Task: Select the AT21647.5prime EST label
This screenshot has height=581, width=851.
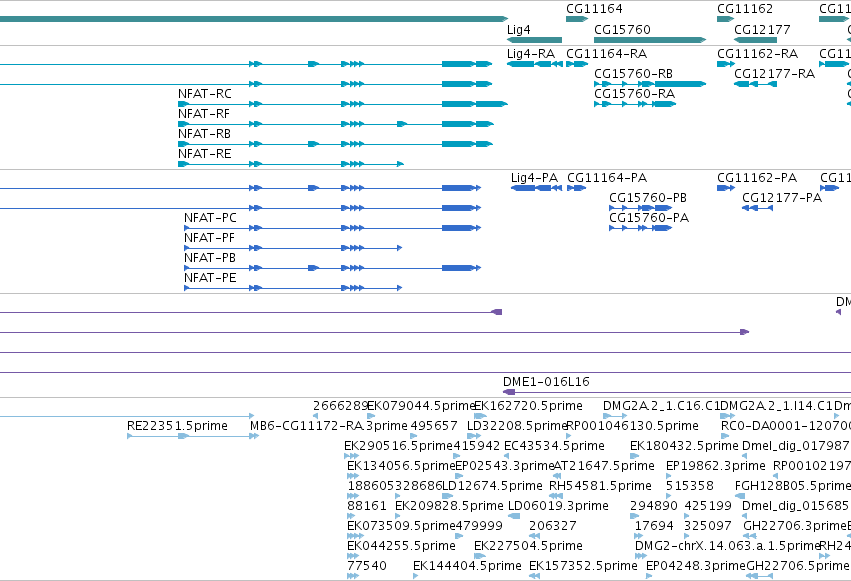Action: (604, 466)
